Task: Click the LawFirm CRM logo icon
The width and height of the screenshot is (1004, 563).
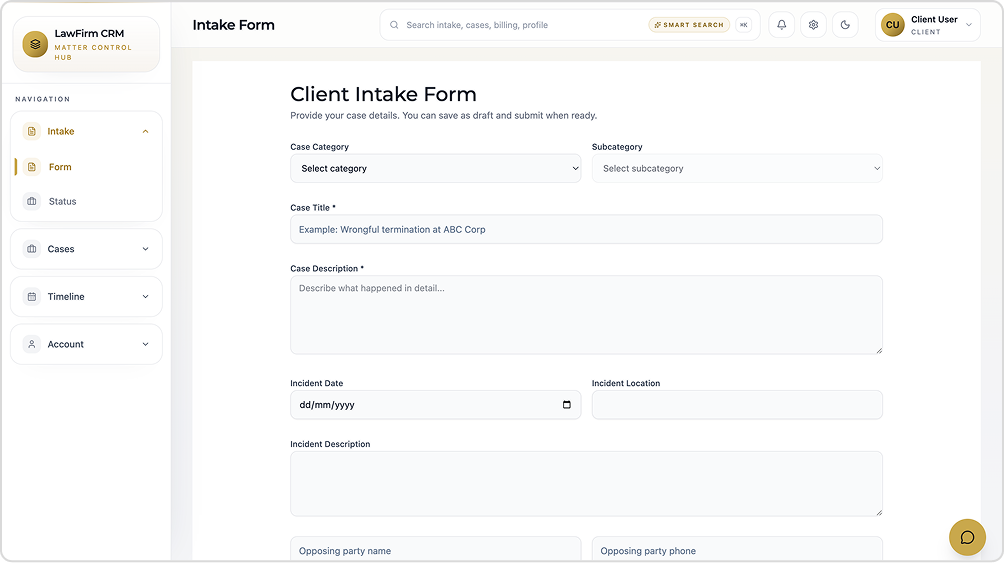Action: pos(35,44)
